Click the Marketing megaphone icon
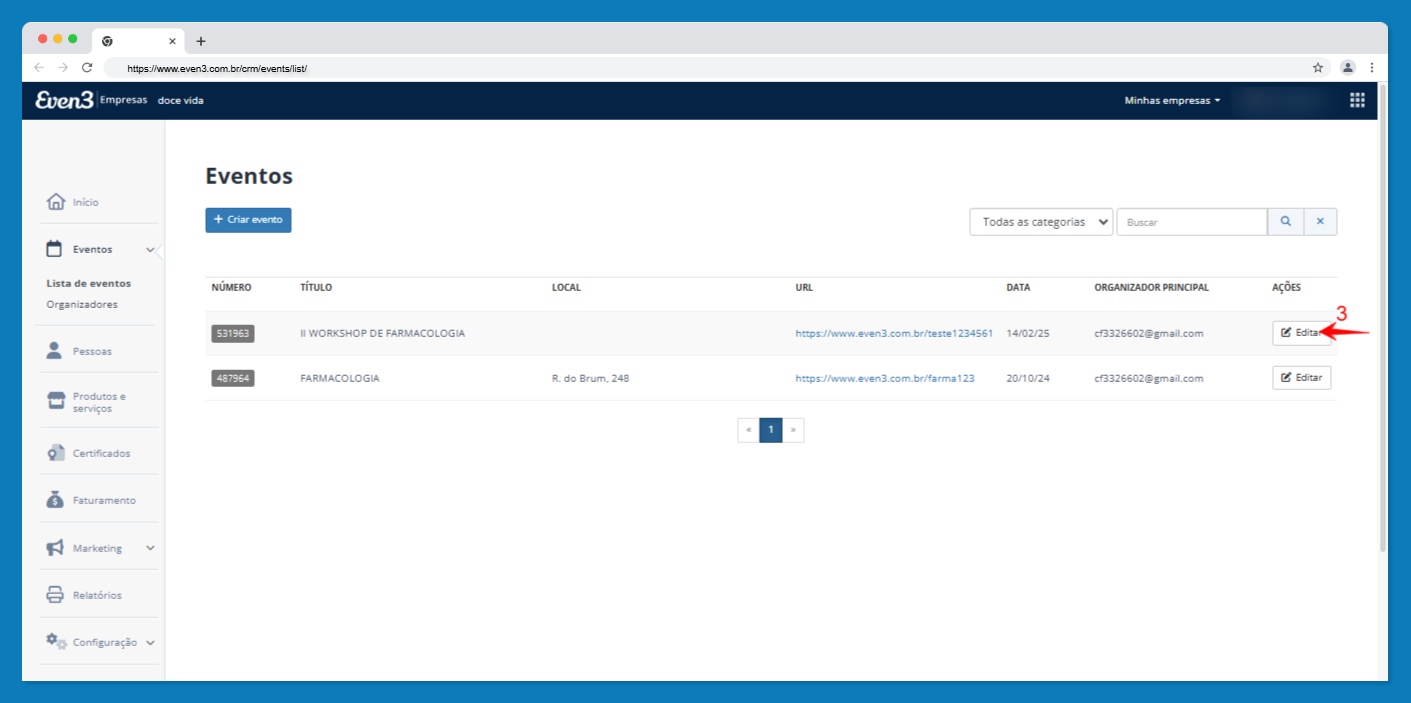Screen dimensions: 1411x703 tap(56, 548)
